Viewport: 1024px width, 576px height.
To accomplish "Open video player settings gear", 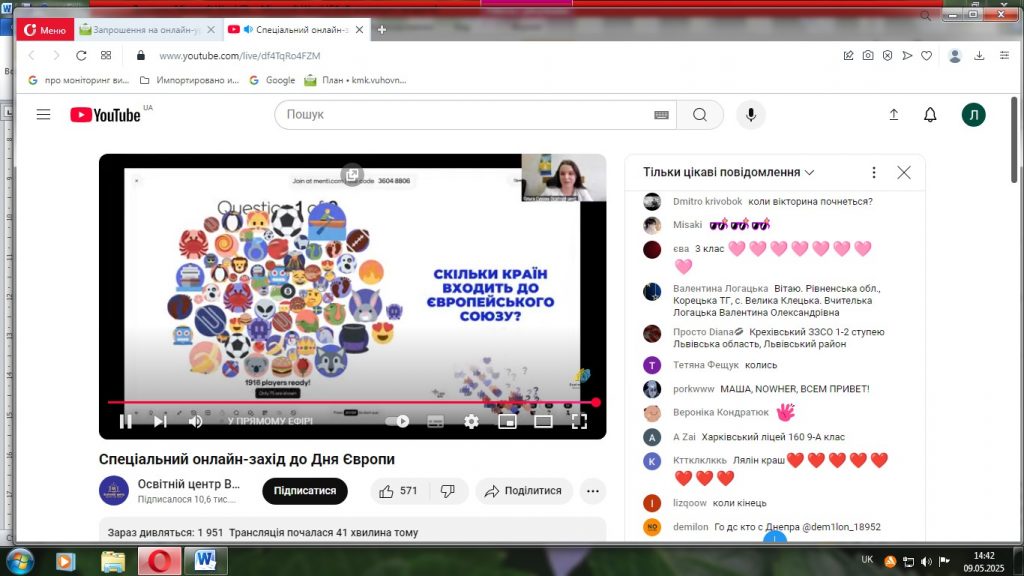I will click(x=471, y=421).
